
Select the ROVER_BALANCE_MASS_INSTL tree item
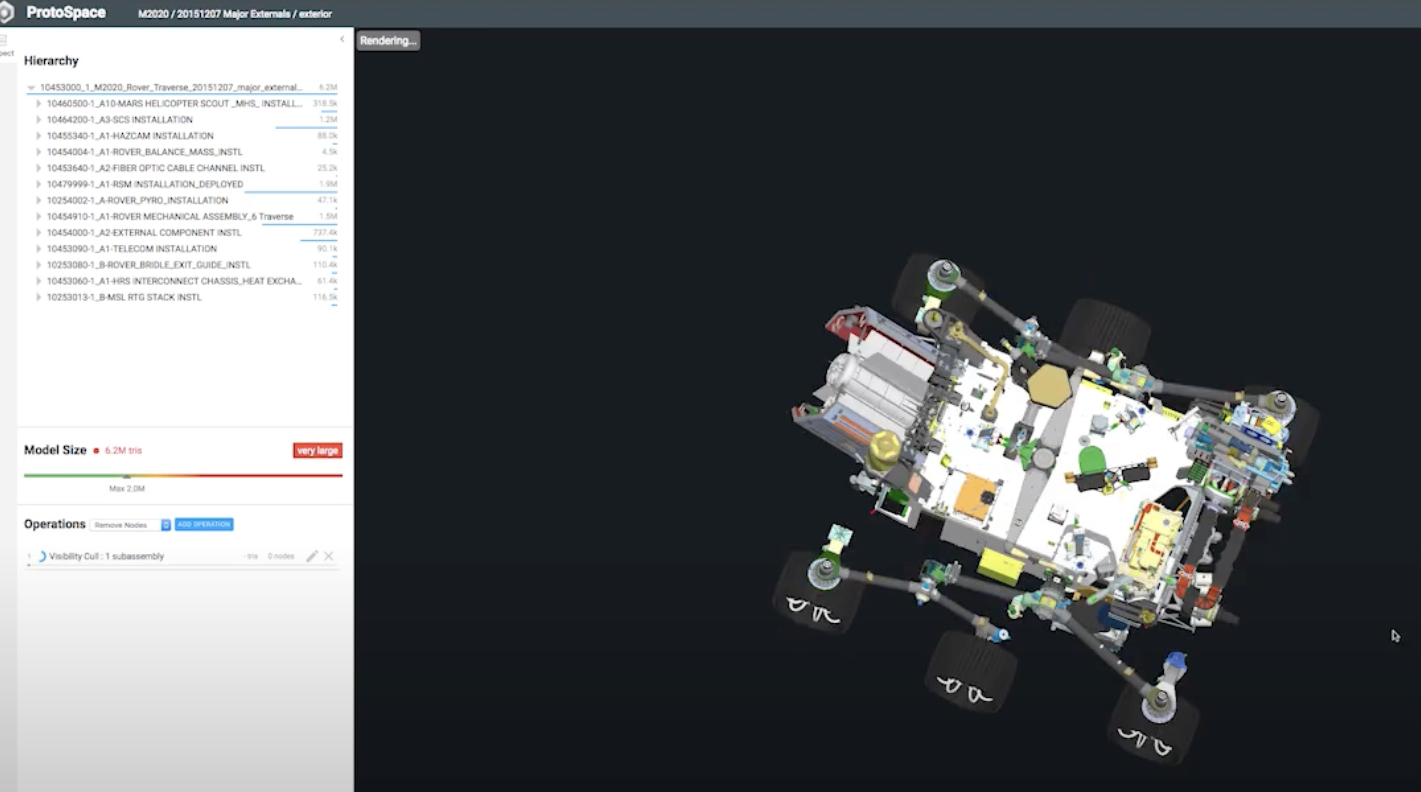[144, 152]
